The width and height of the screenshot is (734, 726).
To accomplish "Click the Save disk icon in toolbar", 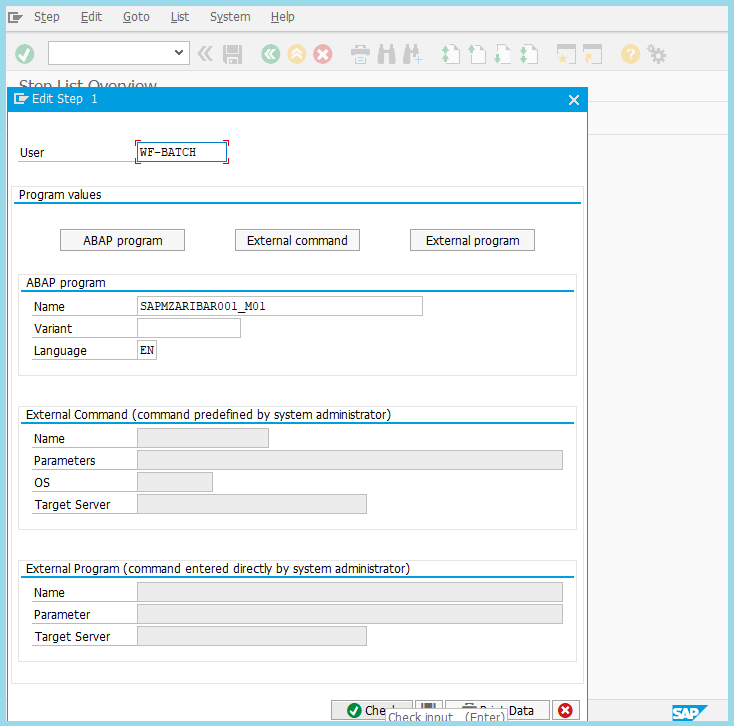I will tap(233, 54).
